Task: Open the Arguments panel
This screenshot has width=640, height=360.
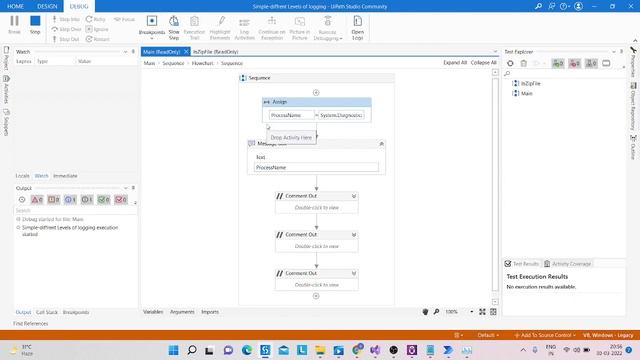Action: click(182, 312)
